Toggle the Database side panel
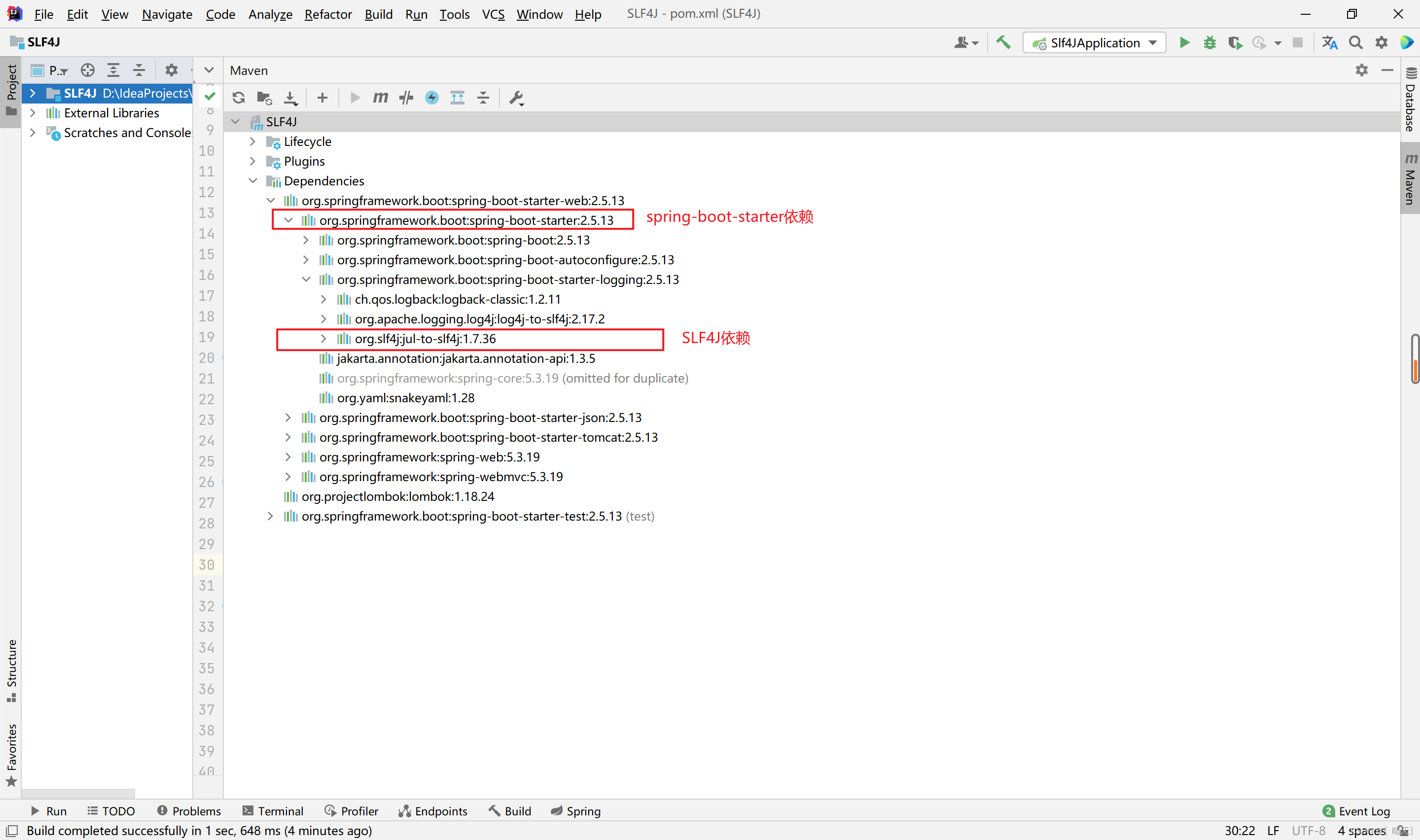The height and width of the screenshot is (840, 1420). click(1410, 100)
